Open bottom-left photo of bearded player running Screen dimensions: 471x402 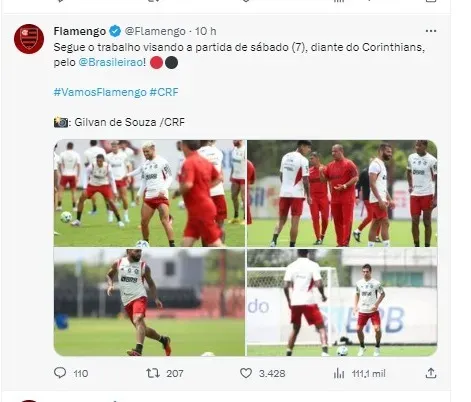click(x=149, y=302)
